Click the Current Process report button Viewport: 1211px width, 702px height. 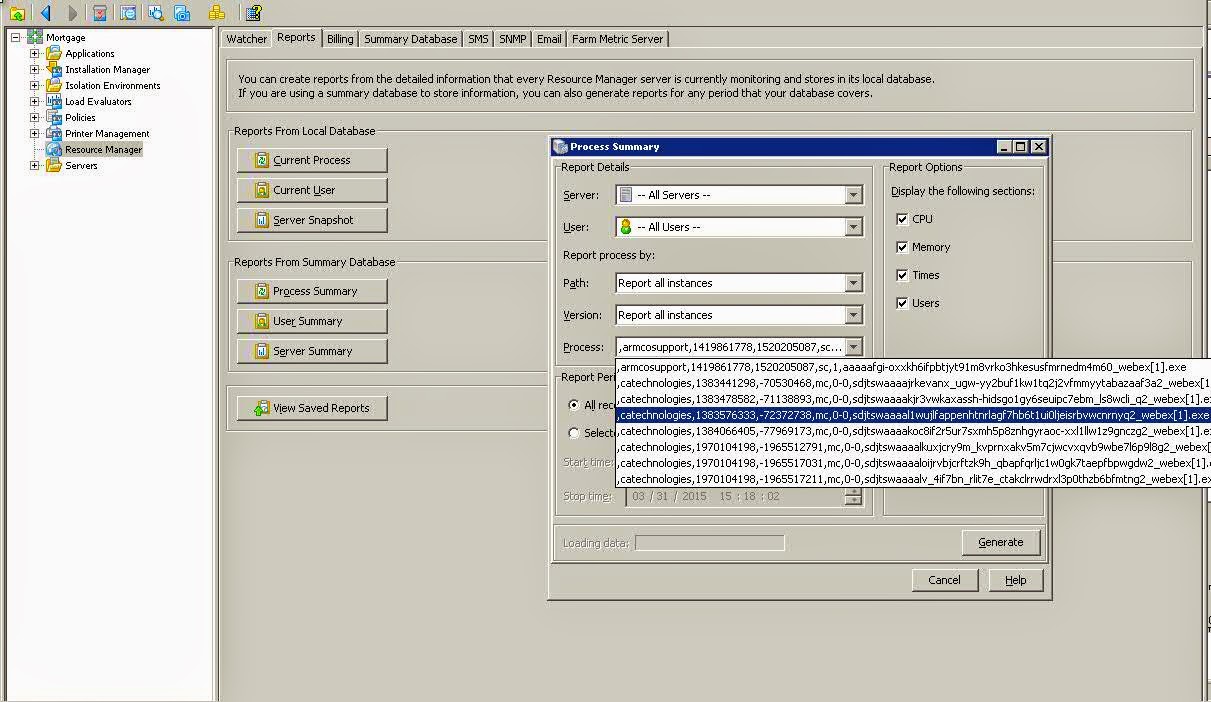coord(312,160)
